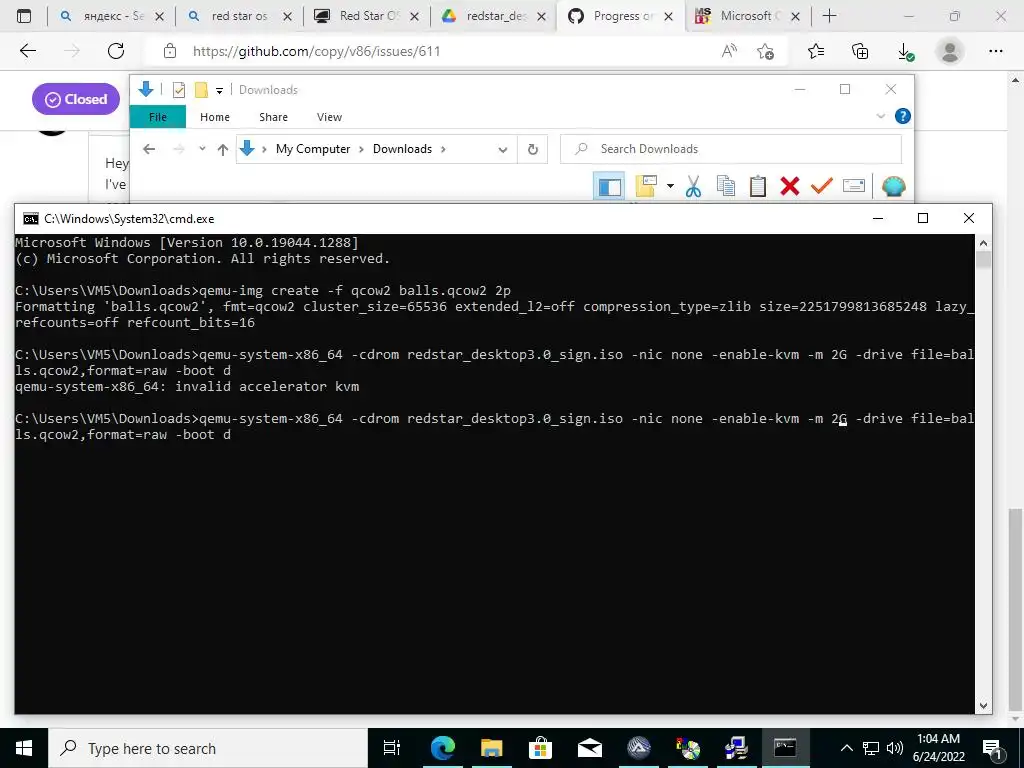Open Task View from the taskbar
Image resolution: width=1024 pixels, height=768 pixels.
click(392, 748)
